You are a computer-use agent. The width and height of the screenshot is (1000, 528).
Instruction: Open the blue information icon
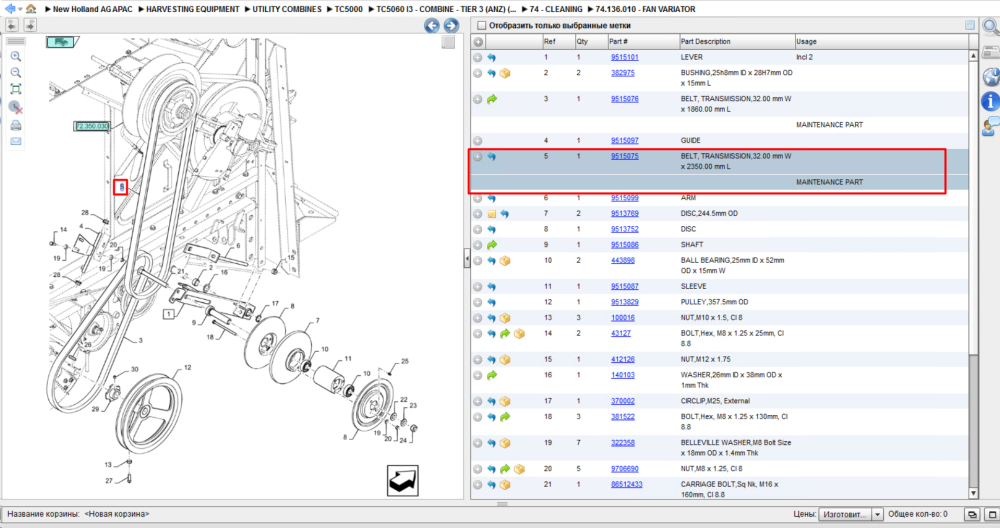click(990, 101)
